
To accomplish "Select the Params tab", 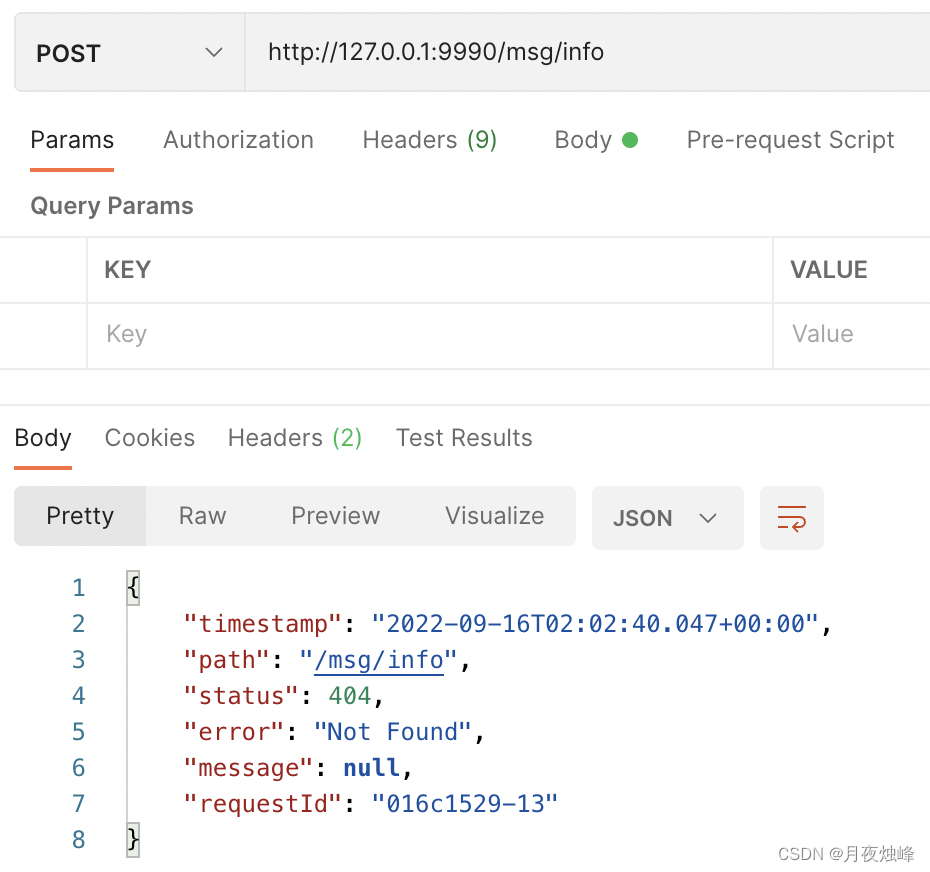I will click(x=72, y=140).
